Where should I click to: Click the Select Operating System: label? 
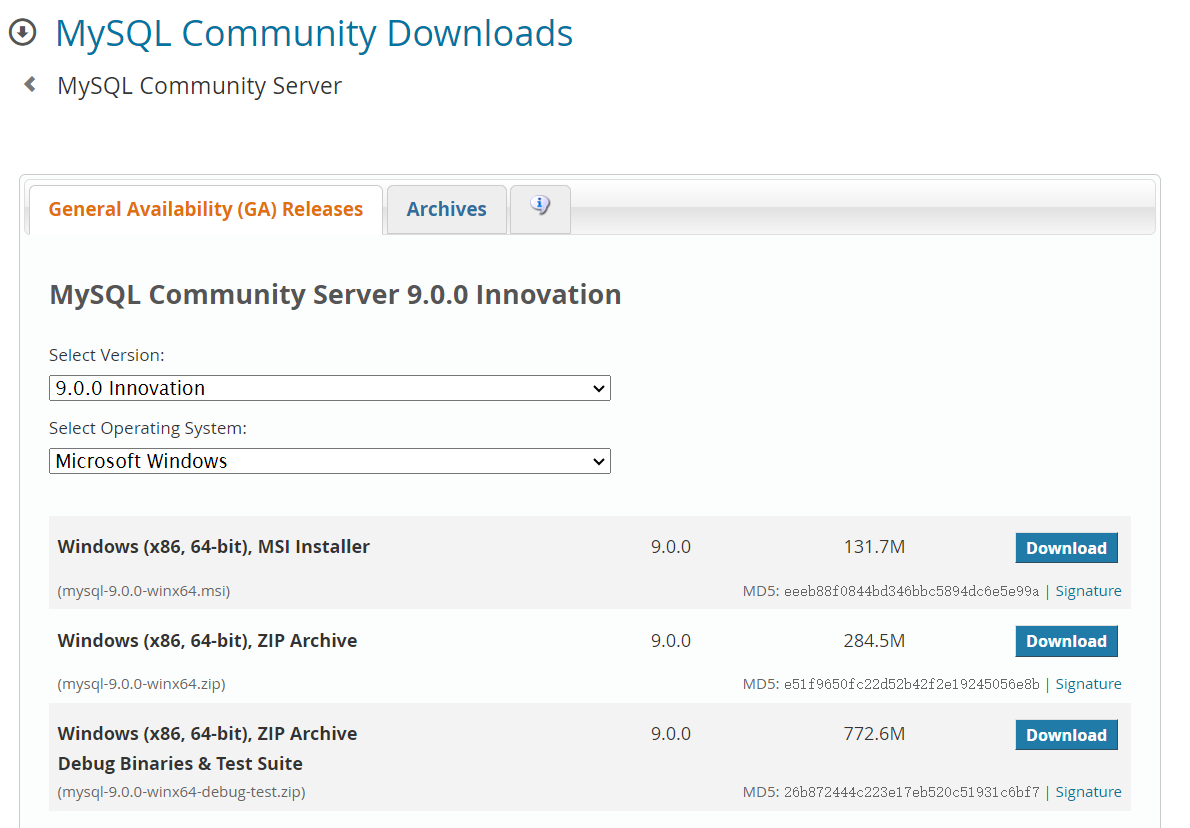pyautogui.click(x=148, y=428)
